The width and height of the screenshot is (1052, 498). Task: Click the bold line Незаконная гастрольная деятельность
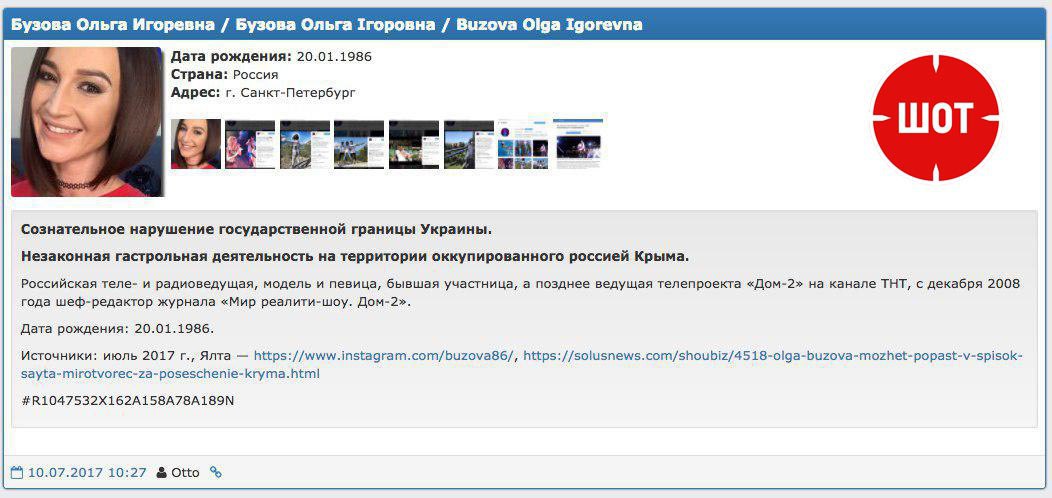click(356, 256)
